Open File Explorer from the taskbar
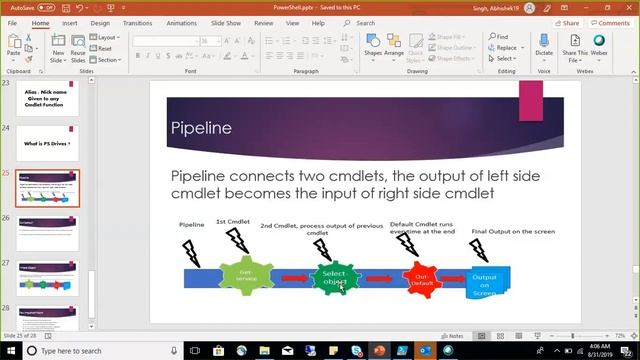This screenshot has width=640, height=360. pyautogui.click(x=264, y=351)
